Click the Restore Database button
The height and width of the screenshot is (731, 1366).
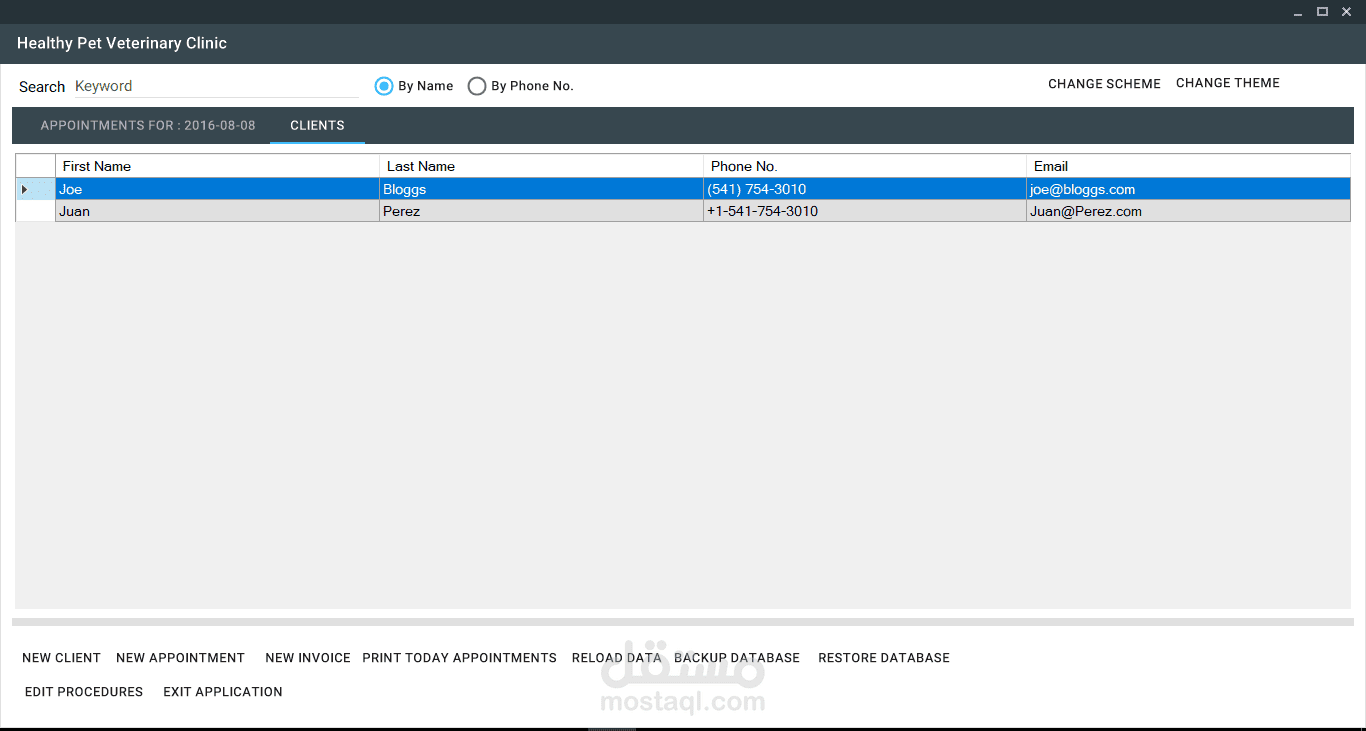884,658
